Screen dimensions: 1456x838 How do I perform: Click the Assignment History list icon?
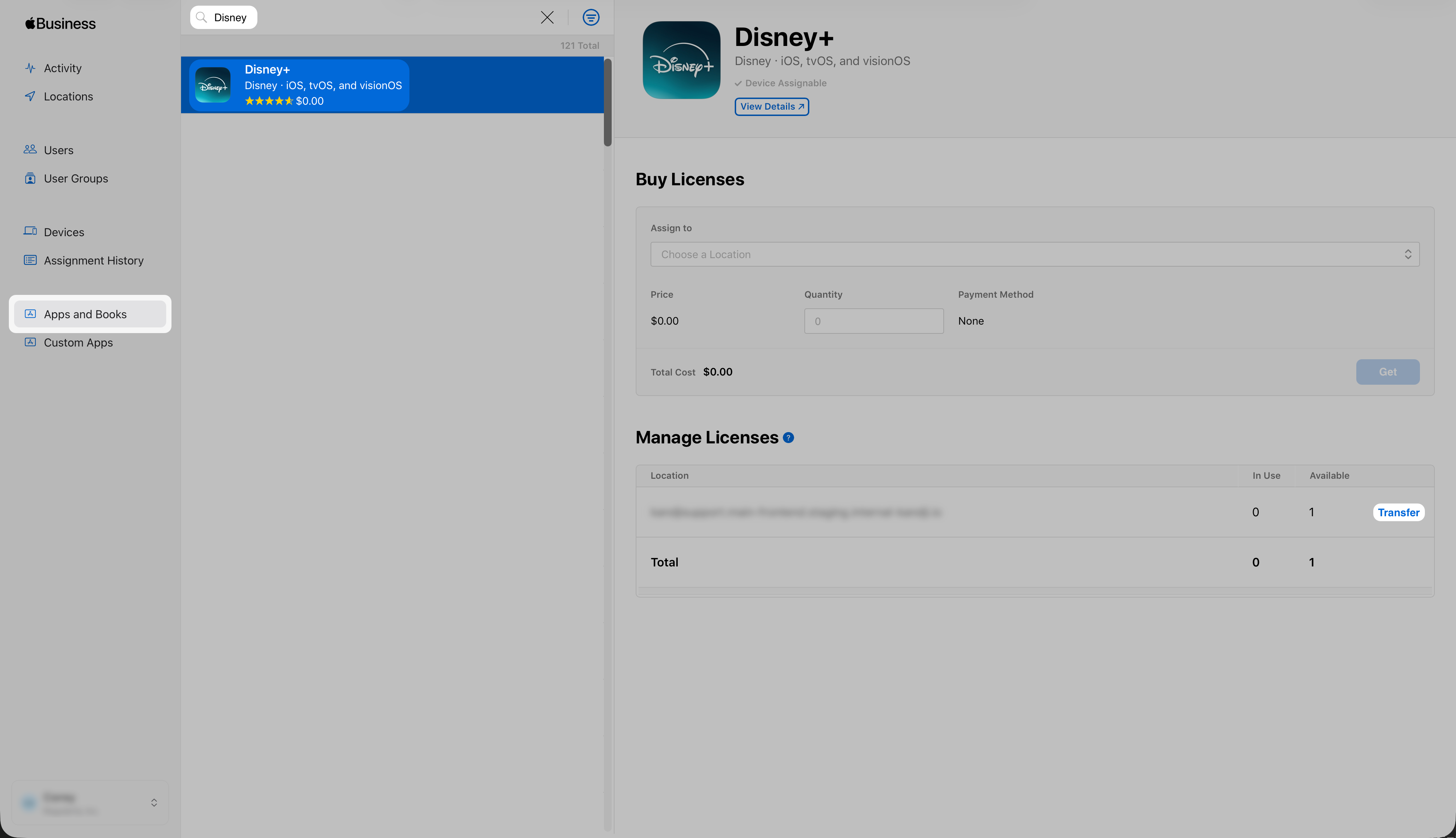30,260
